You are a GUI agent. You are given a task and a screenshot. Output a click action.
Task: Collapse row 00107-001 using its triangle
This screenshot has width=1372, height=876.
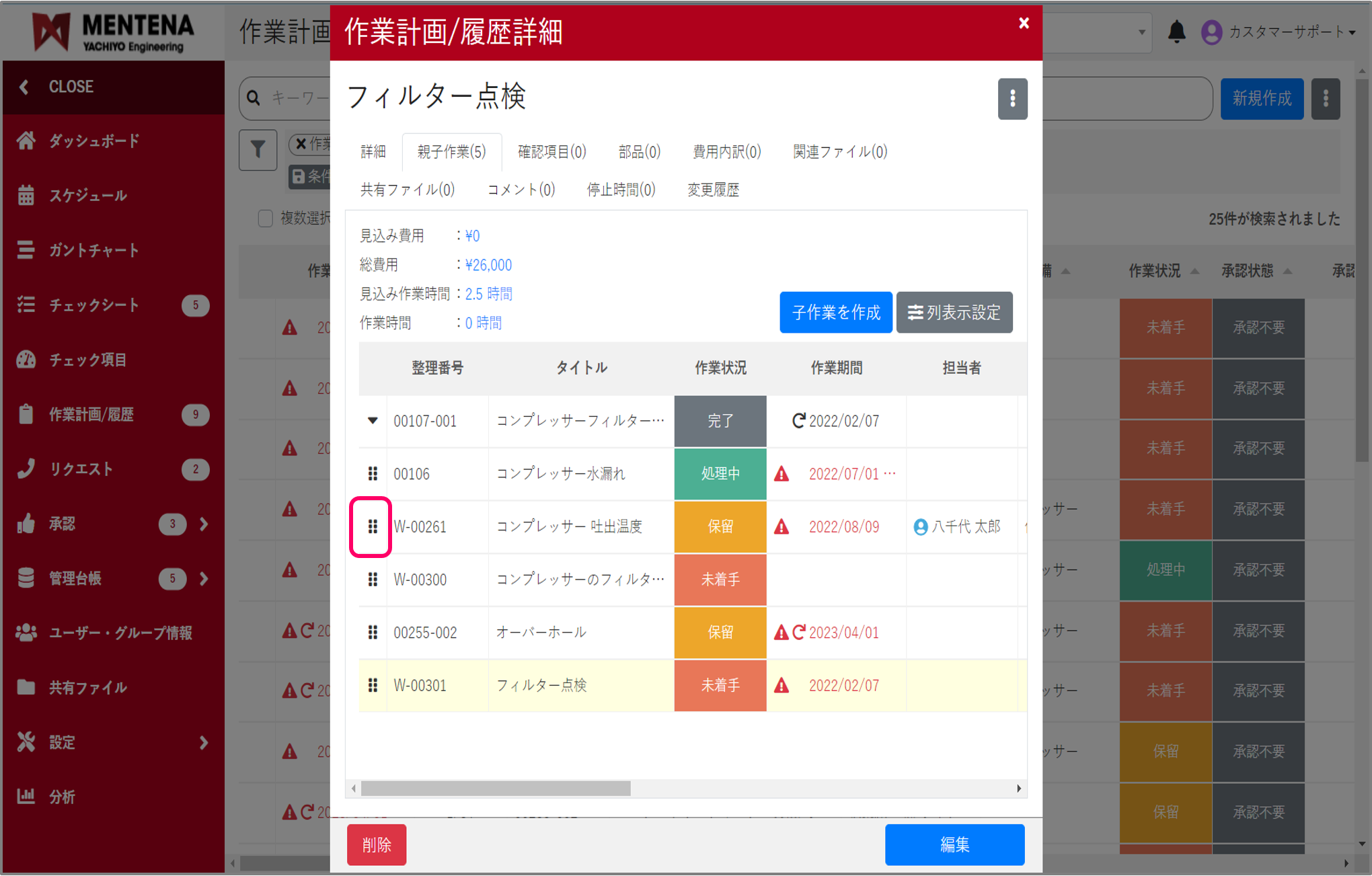372,420
